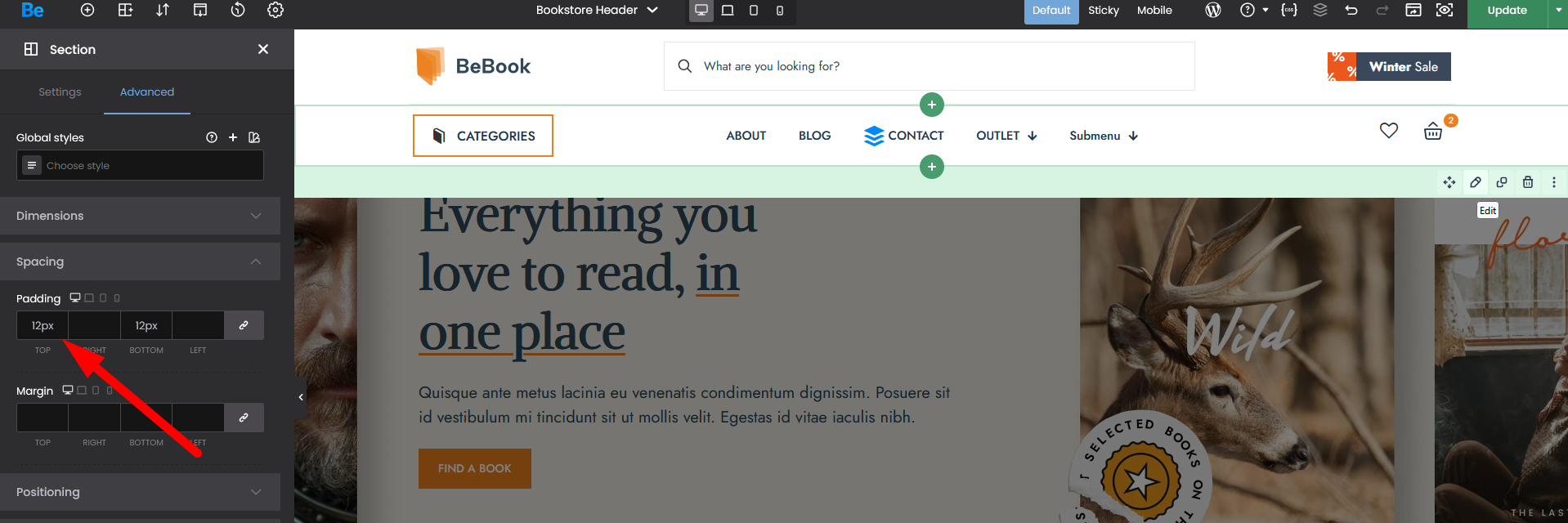Viewport: 1568px width, 523px height.
Task: Select the Default header tab
Action: 1051,11
